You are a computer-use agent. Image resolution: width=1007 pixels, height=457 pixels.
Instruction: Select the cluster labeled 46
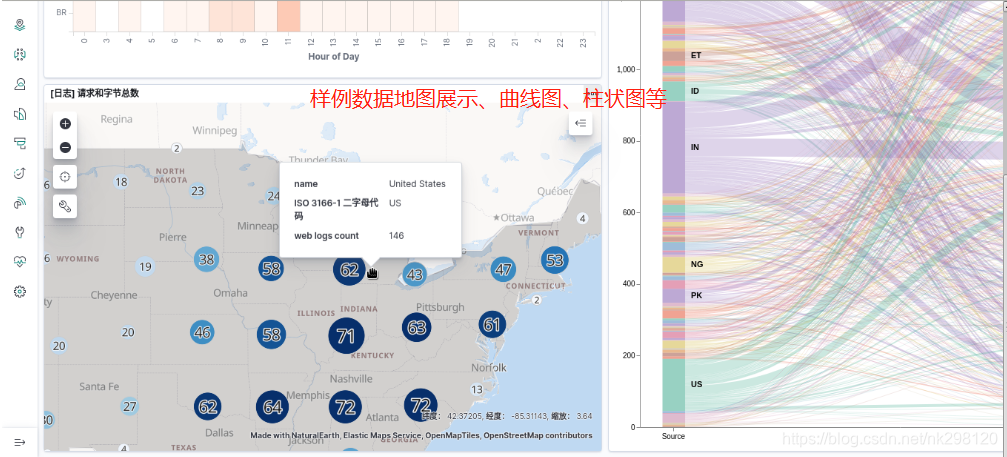pyautogui.click(x=202, y=332)
